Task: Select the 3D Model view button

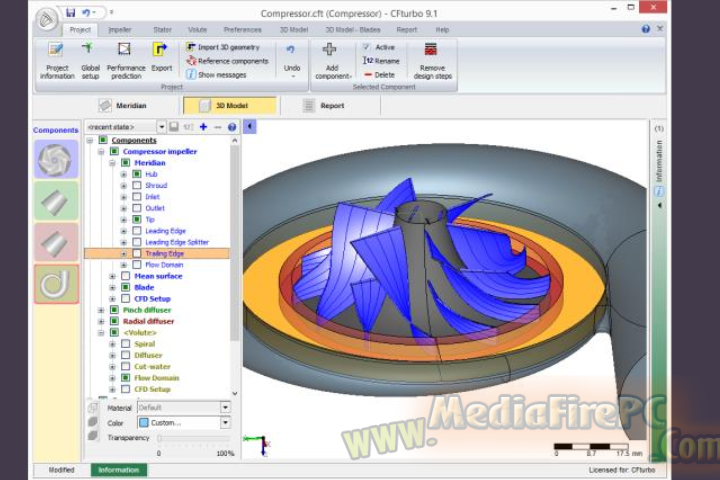Action: click(x=230, y=106)
